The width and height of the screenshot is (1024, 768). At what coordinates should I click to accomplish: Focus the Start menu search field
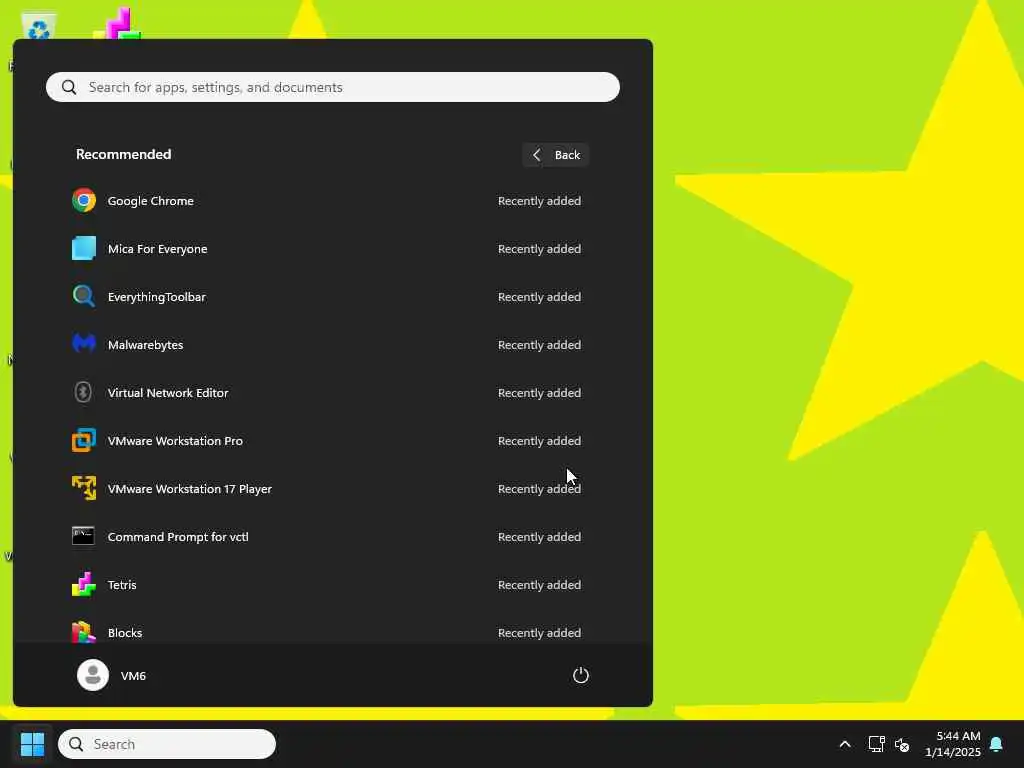coord(332,87)
